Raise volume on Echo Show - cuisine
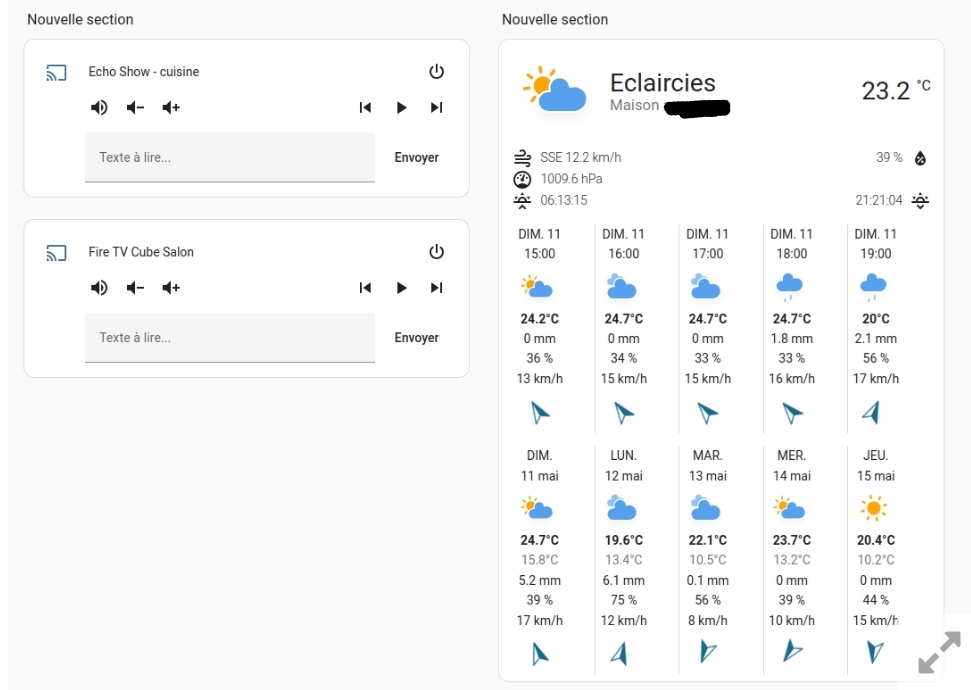The image size is (971, 690). click(171, 108)
